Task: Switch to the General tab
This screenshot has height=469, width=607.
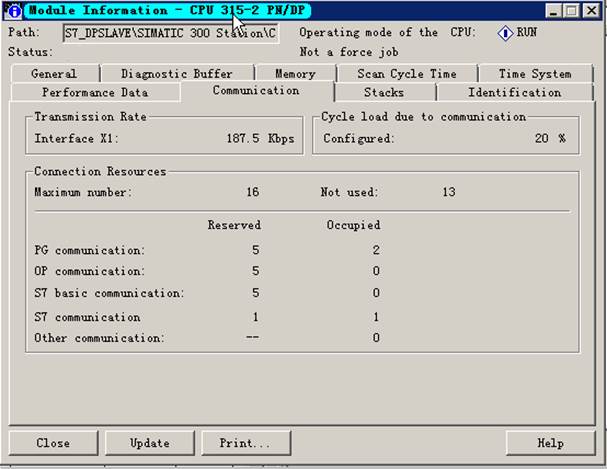Action: pyautogui.click(x=55, y=74)
